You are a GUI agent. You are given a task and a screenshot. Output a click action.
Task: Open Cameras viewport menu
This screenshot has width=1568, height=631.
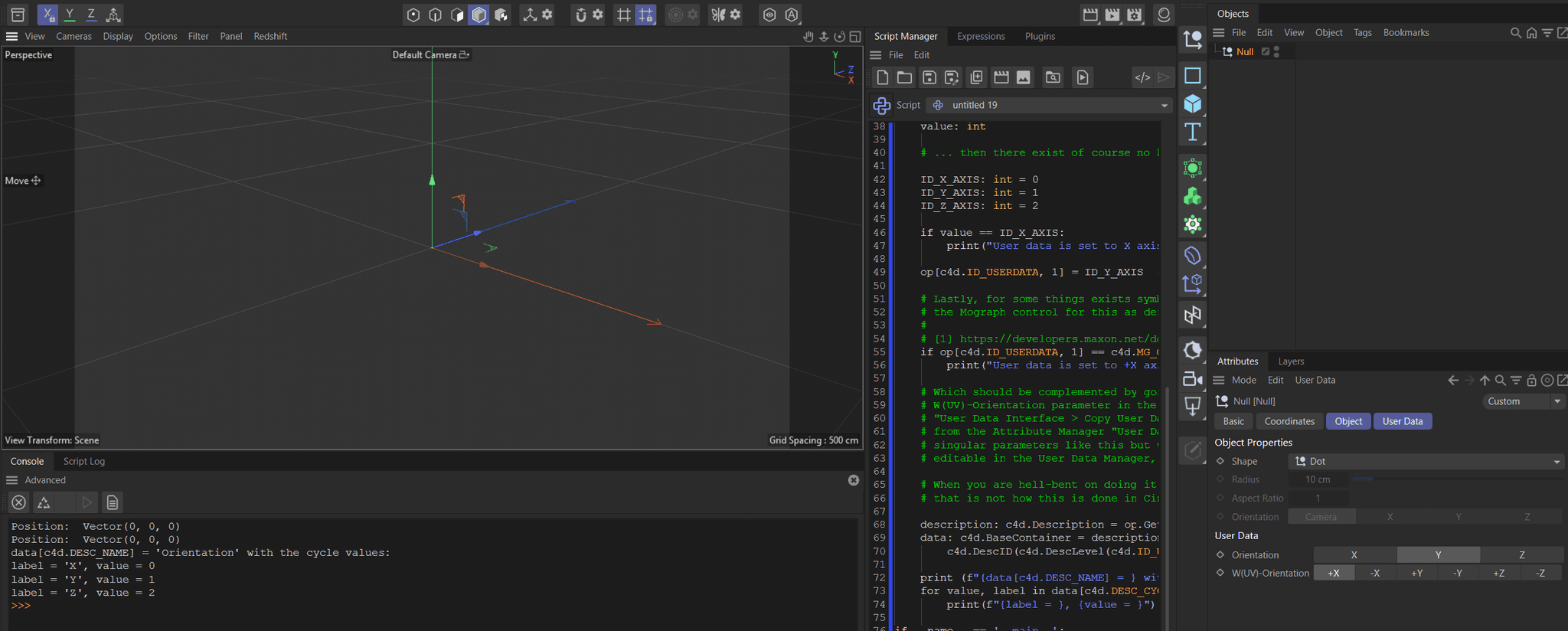point(73,36)
